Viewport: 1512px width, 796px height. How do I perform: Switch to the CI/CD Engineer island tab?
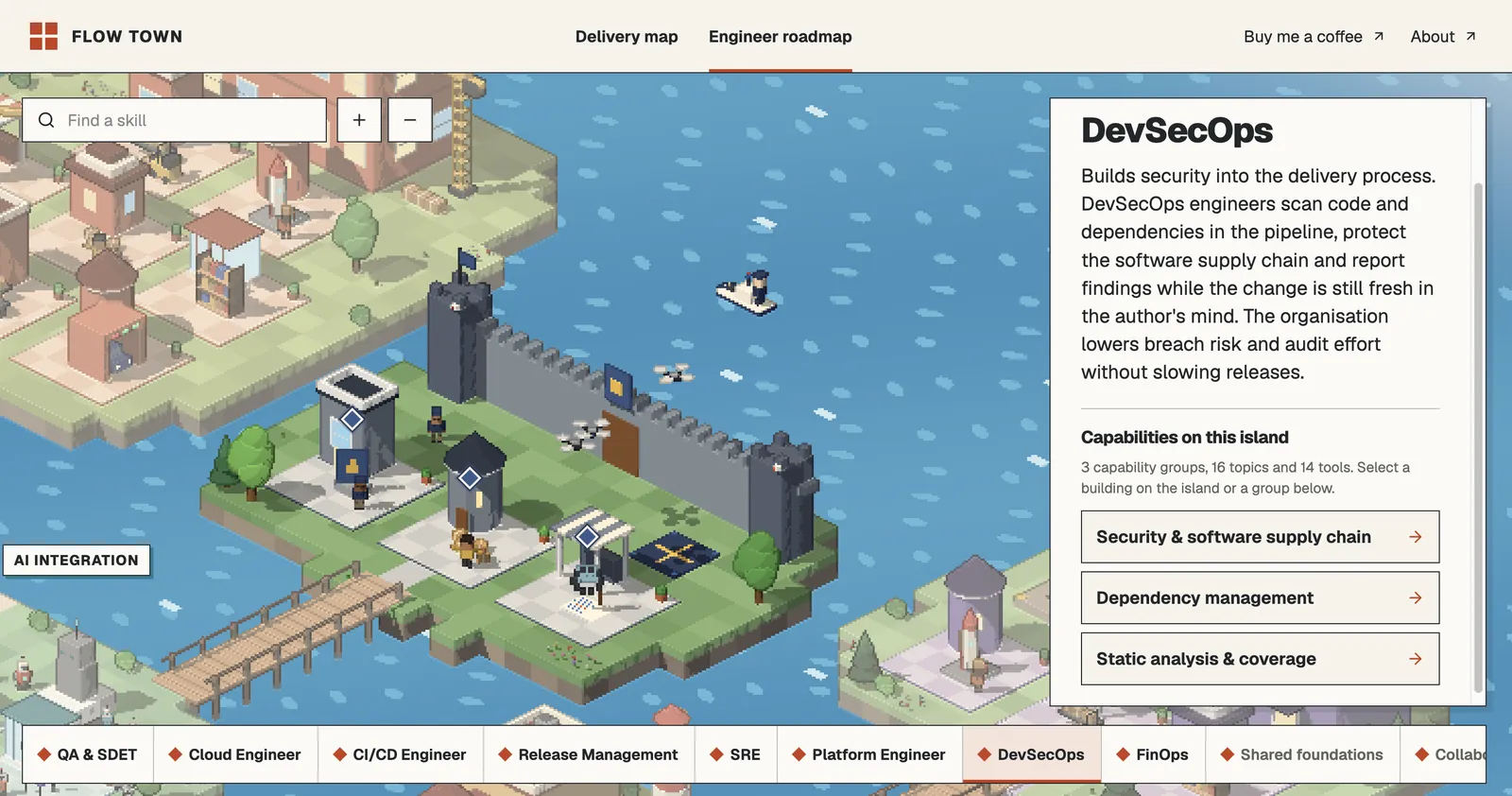401,754
